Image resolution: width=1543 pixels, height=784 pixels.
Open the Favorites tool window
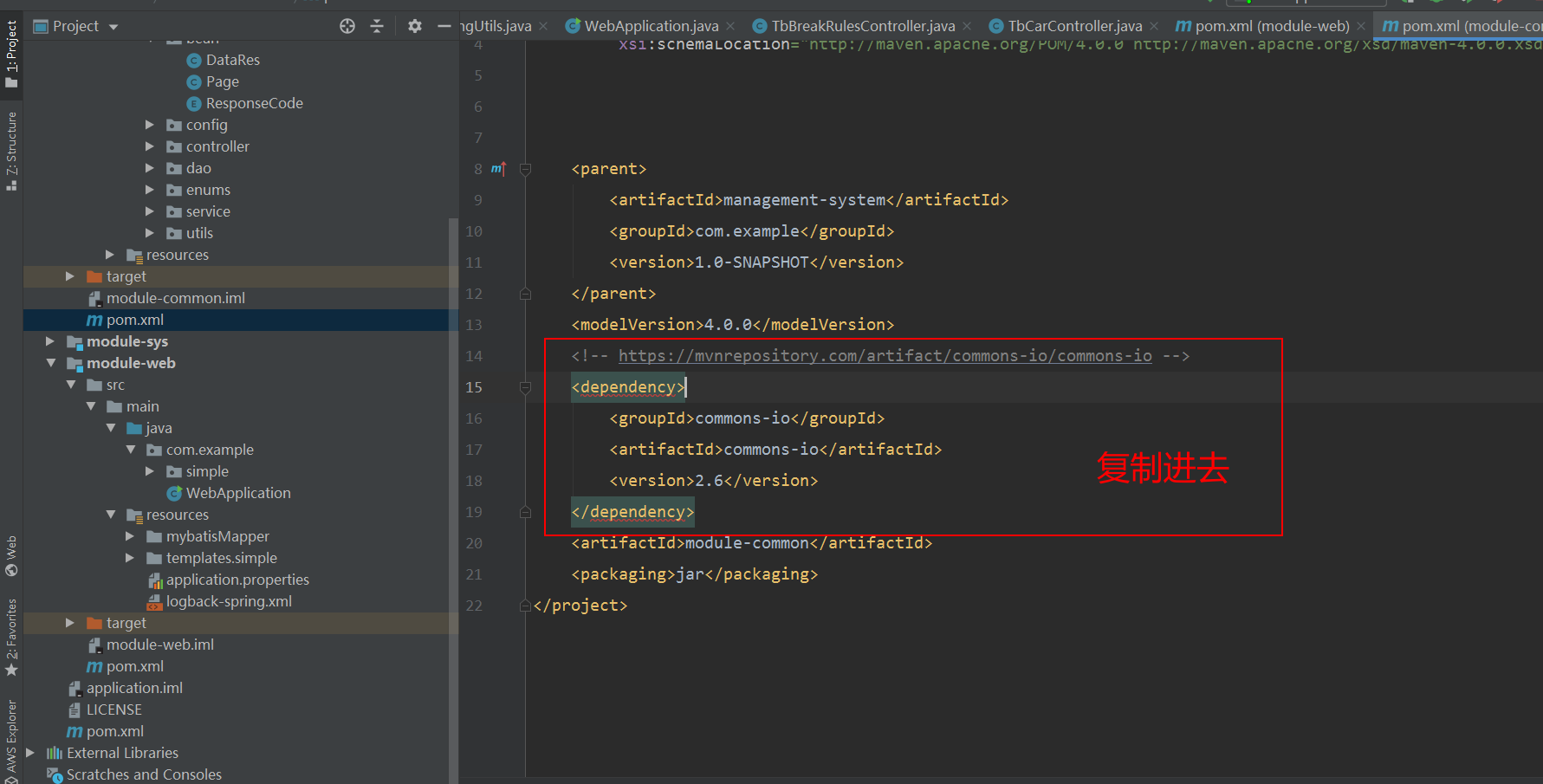[11, 638]
